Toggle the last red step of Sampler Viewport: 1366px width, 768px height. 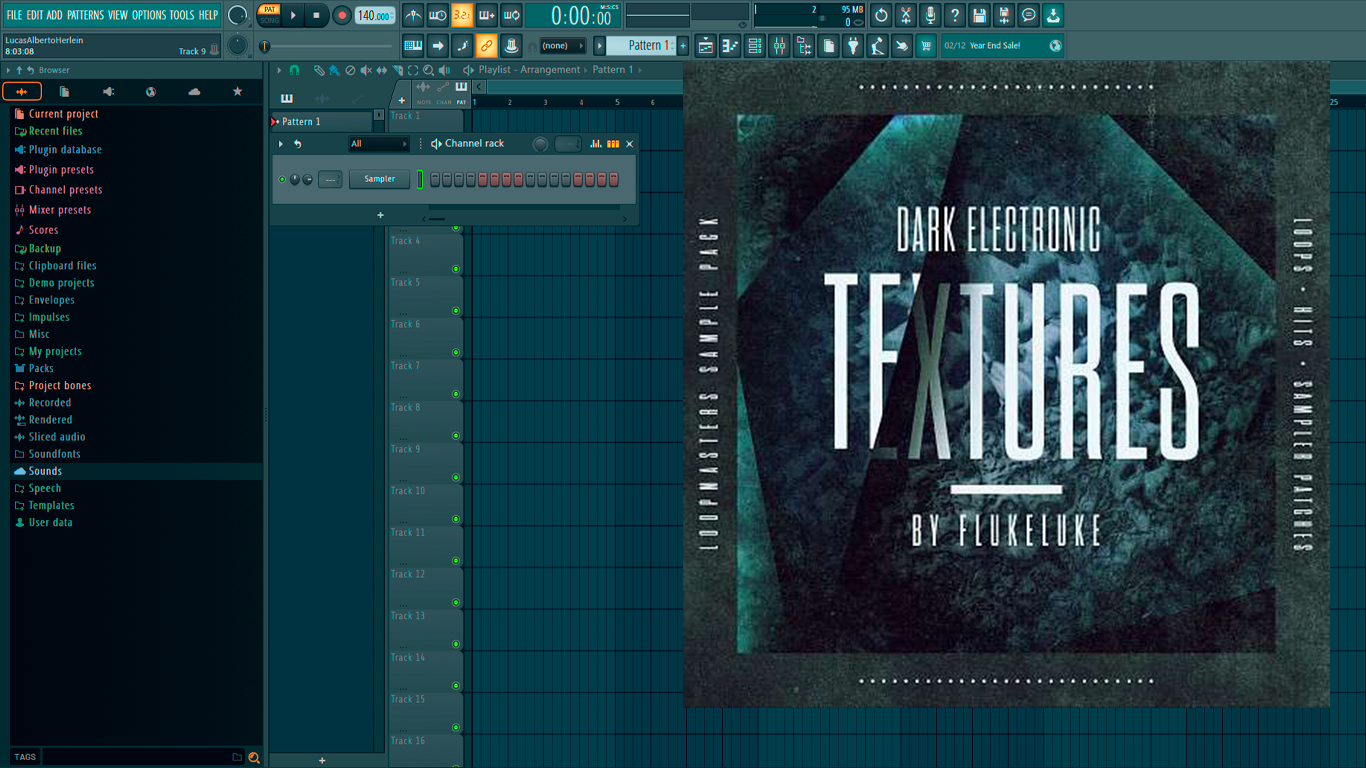click(614, 180)
